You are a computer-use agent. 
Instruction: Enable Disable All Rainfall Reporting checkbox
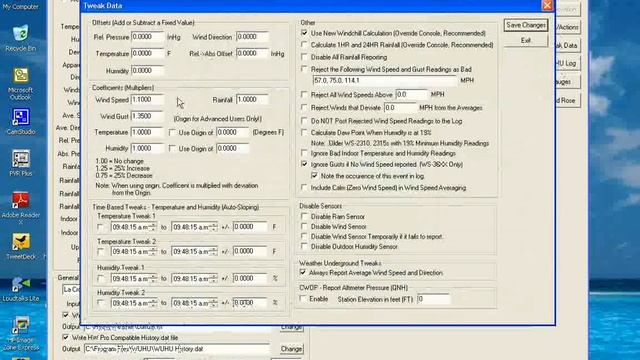click(x=304, y=57)
